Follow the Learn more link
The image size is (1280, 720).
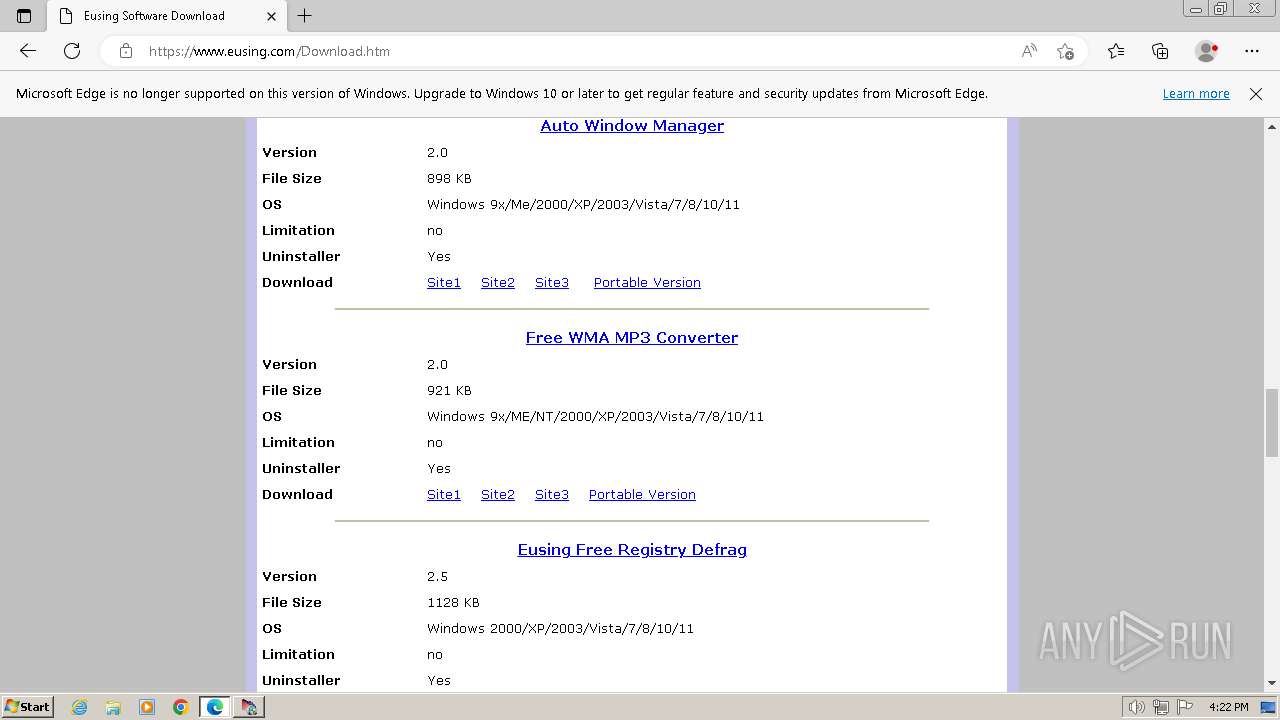pyautogui.click(x=1196, y=94)
